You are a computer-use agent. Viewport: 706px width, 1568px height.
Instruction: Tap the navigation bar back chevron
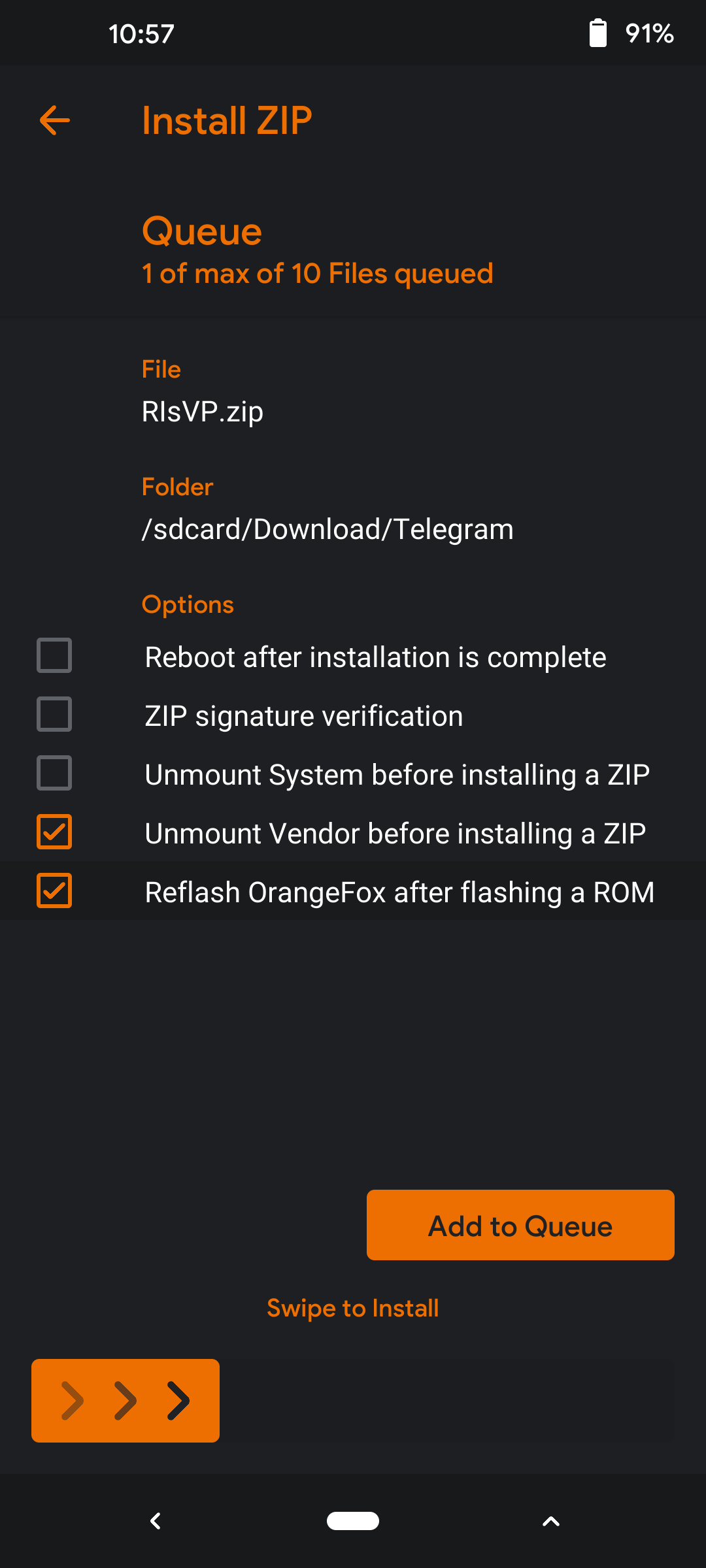[x=156, y=1521]
